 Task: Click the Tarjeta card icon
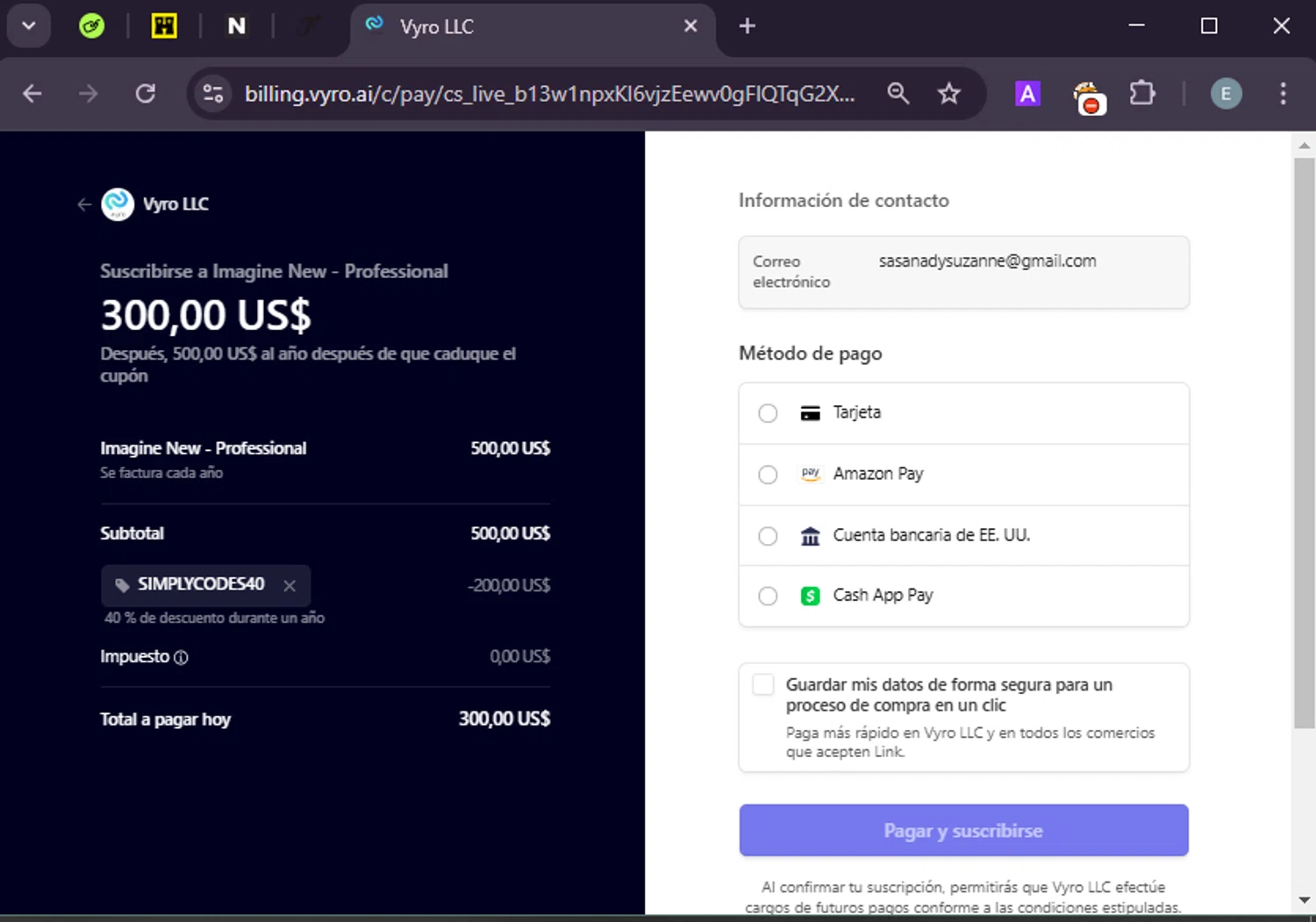[x=811, y=413]
